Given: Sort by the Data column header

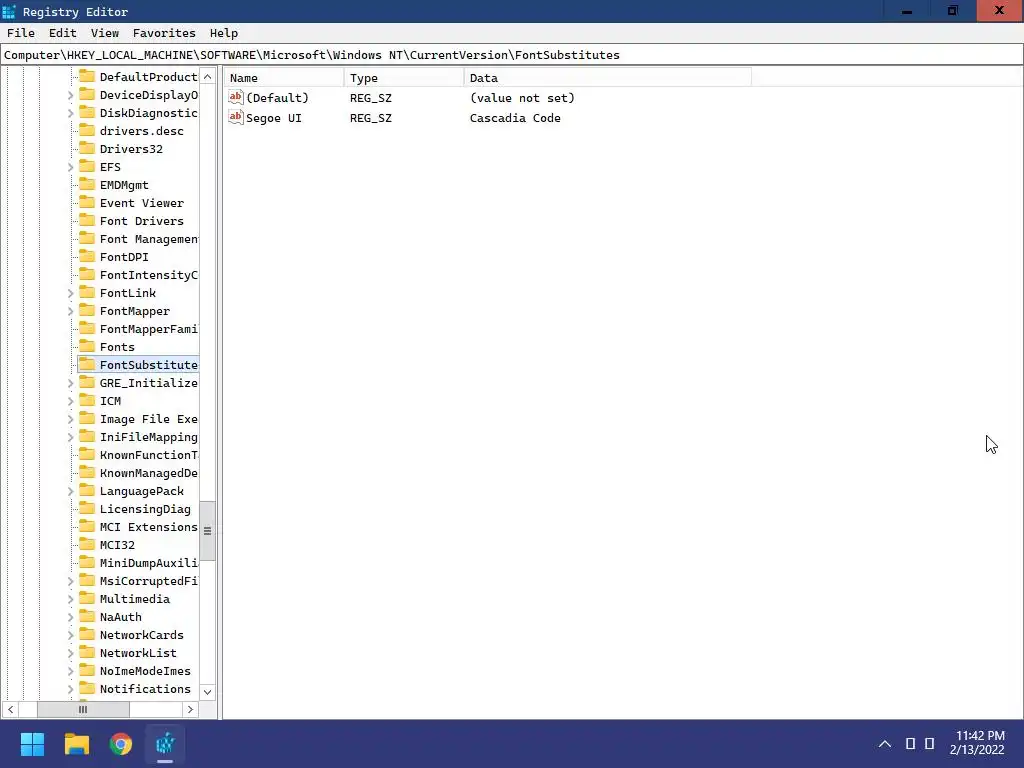Looking at the screenshot, I should coord(608,78).
